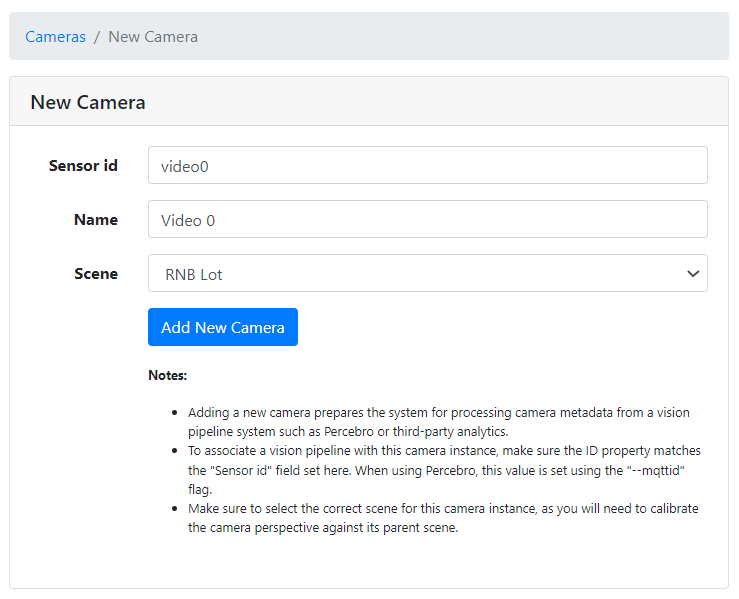Screen dimensions: 739x599
Task: Click the Scene field label
Action: click(96, 274)
